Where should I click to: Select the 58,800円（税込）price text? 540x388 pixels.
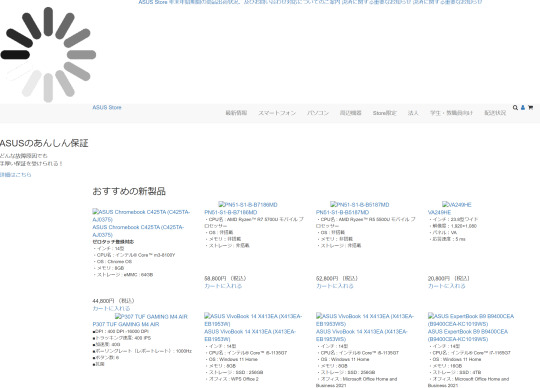click(x=225, y=278)
